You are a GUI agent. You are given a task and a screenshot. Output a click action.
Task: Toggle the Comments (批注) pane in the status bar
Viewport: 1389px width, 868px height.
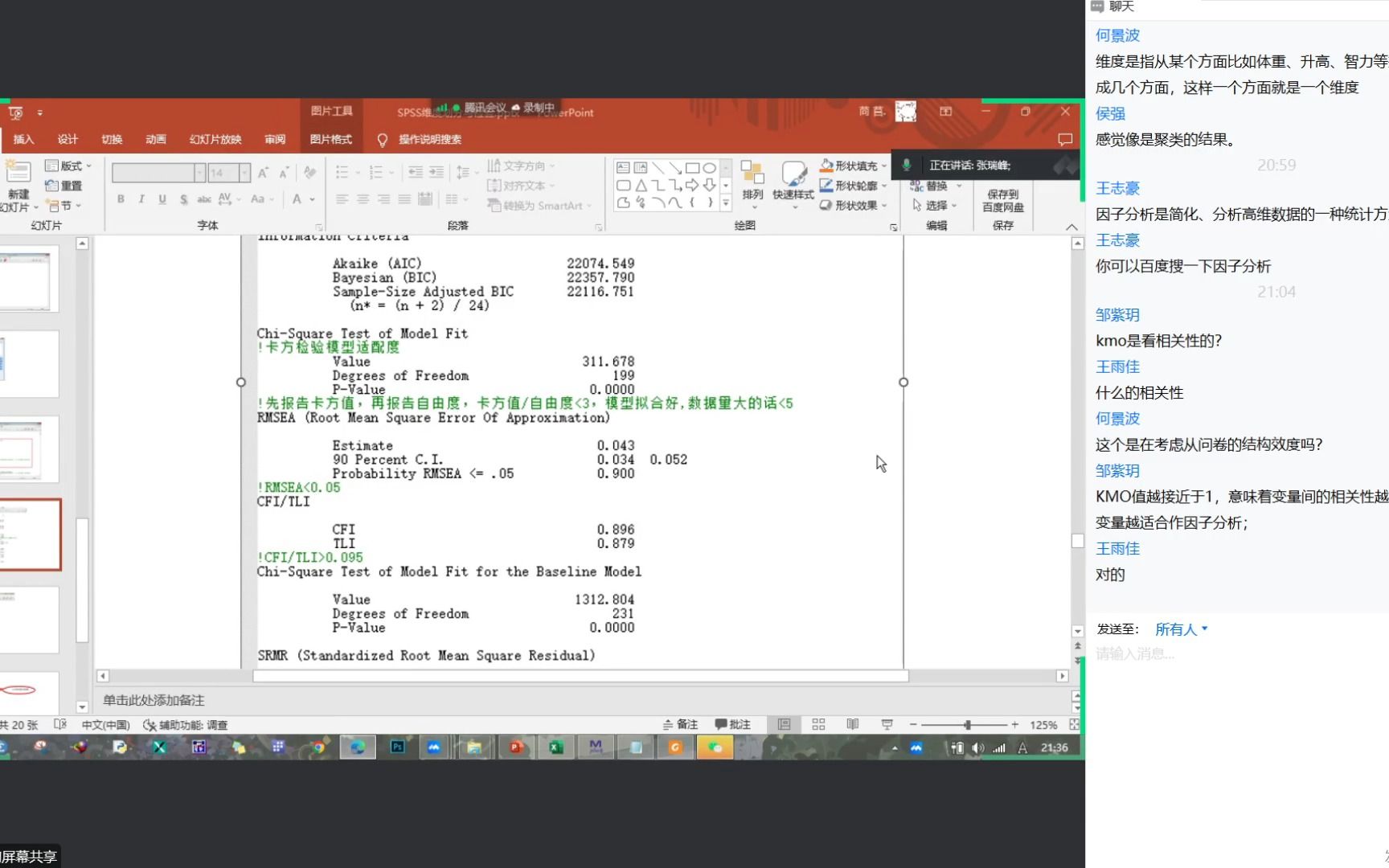click(x=732, y=724)
